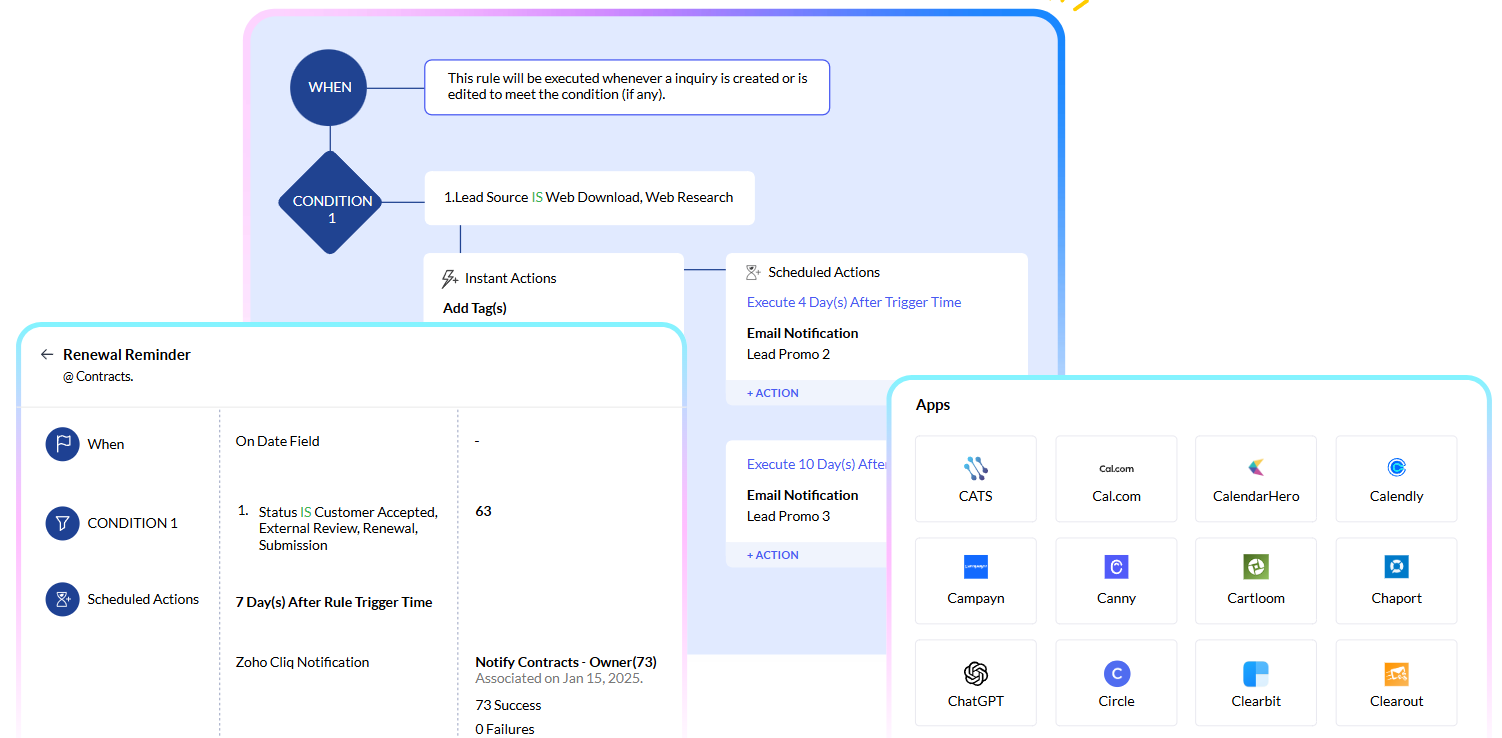Click the Status IS Customer Accepted condition
Viewport: 1502px width, 738px height.
click(348, 528)
